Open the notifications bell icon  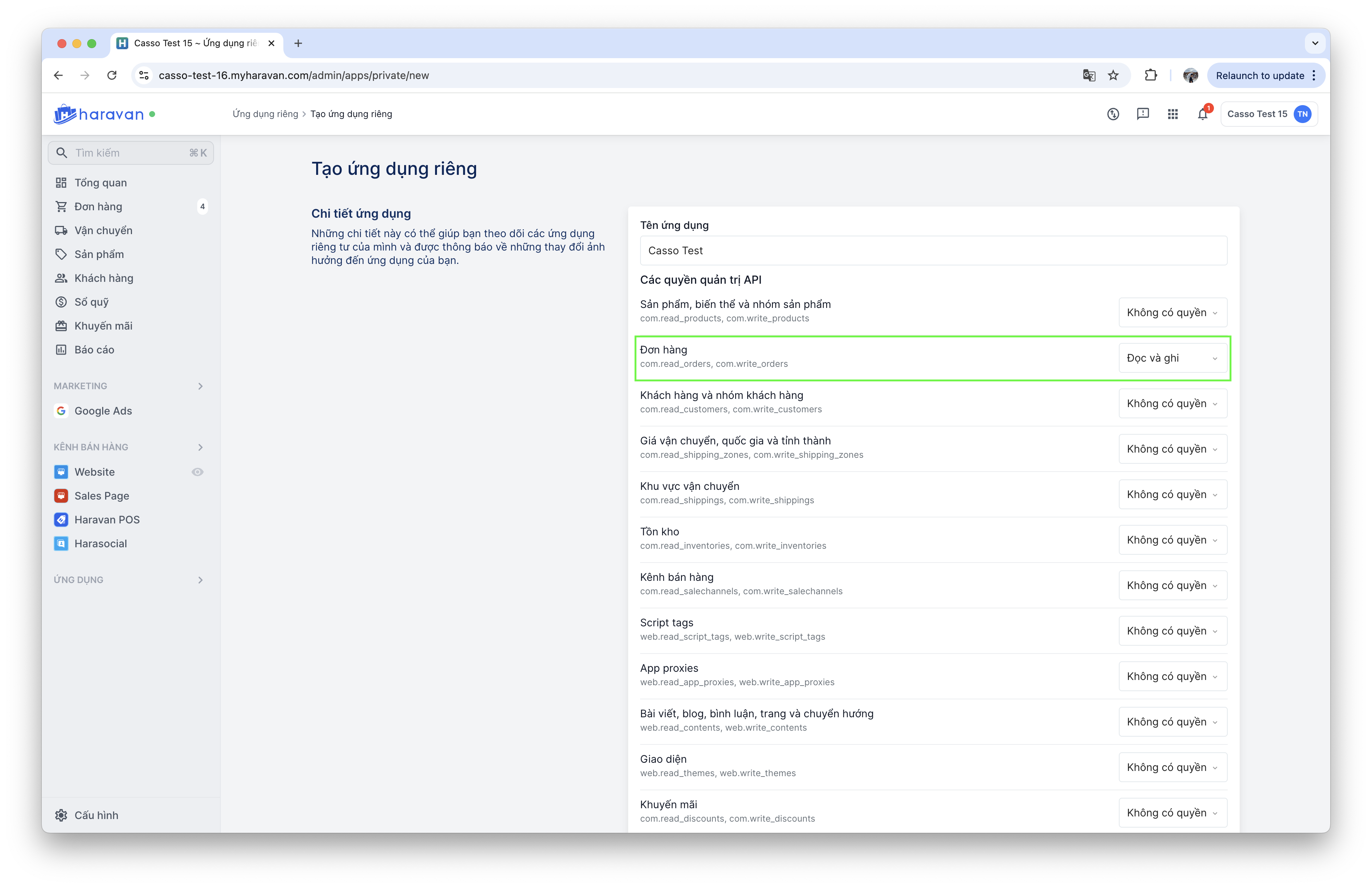pyautogui.click(x=1202, y=114)
